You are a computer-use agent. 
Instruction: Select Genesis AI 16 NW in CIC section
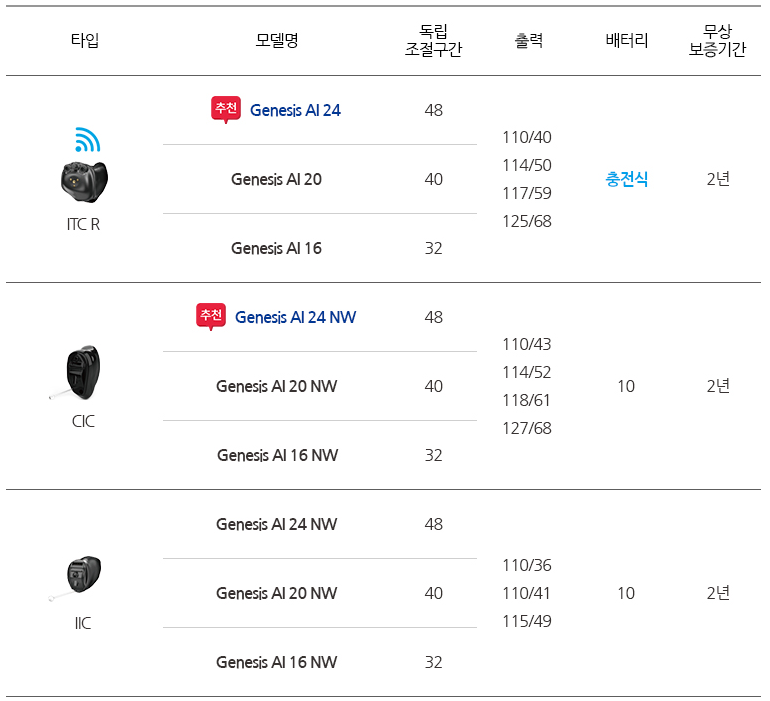(277, 455)
